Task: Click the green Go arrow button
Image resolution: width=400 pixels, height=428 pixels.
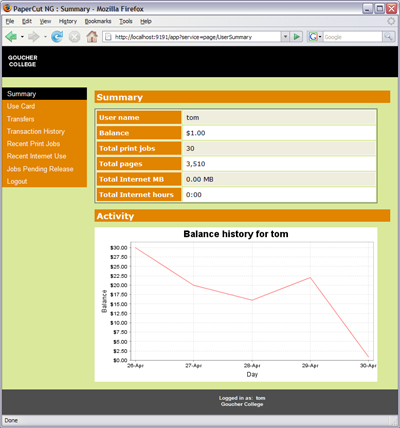Action: [x=296, y=37]
